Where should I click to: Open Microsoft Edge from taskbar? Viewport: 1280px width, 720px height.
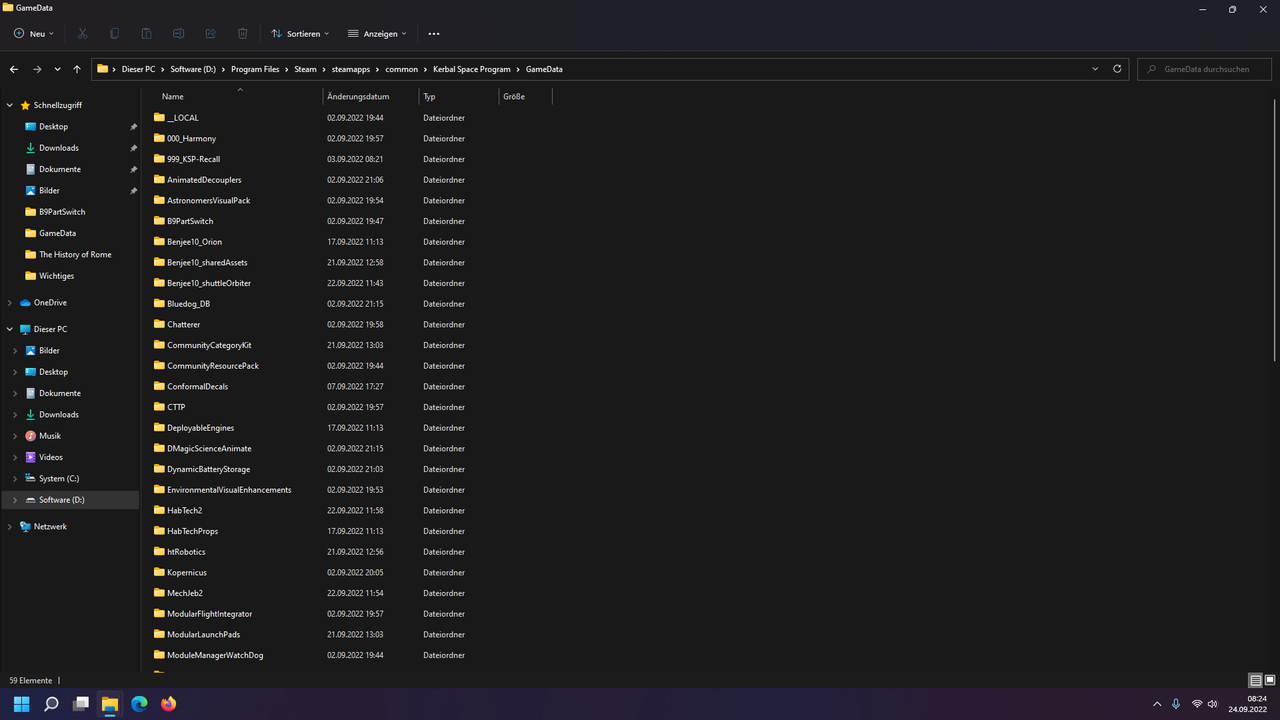[139, 704]
